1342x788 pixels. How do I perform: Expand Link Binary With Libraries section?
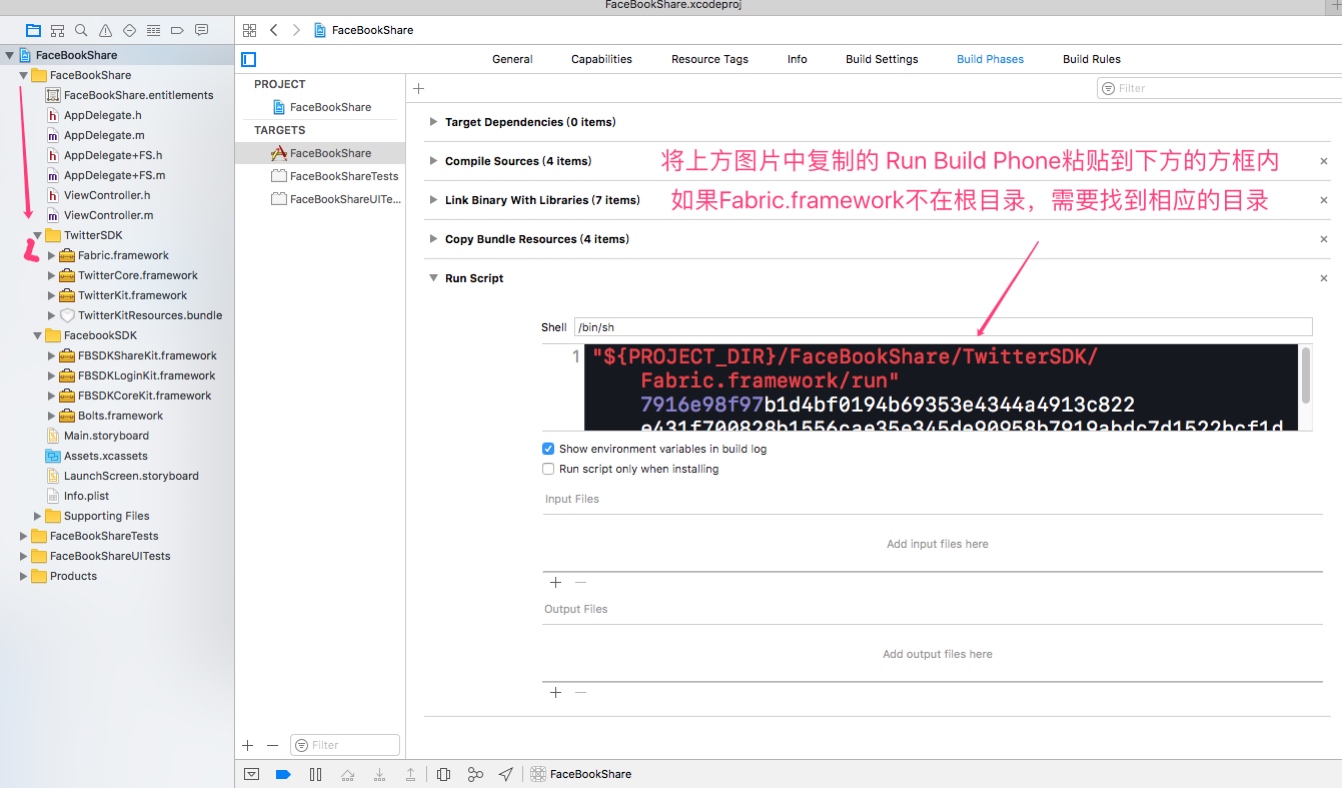(433, 200)
